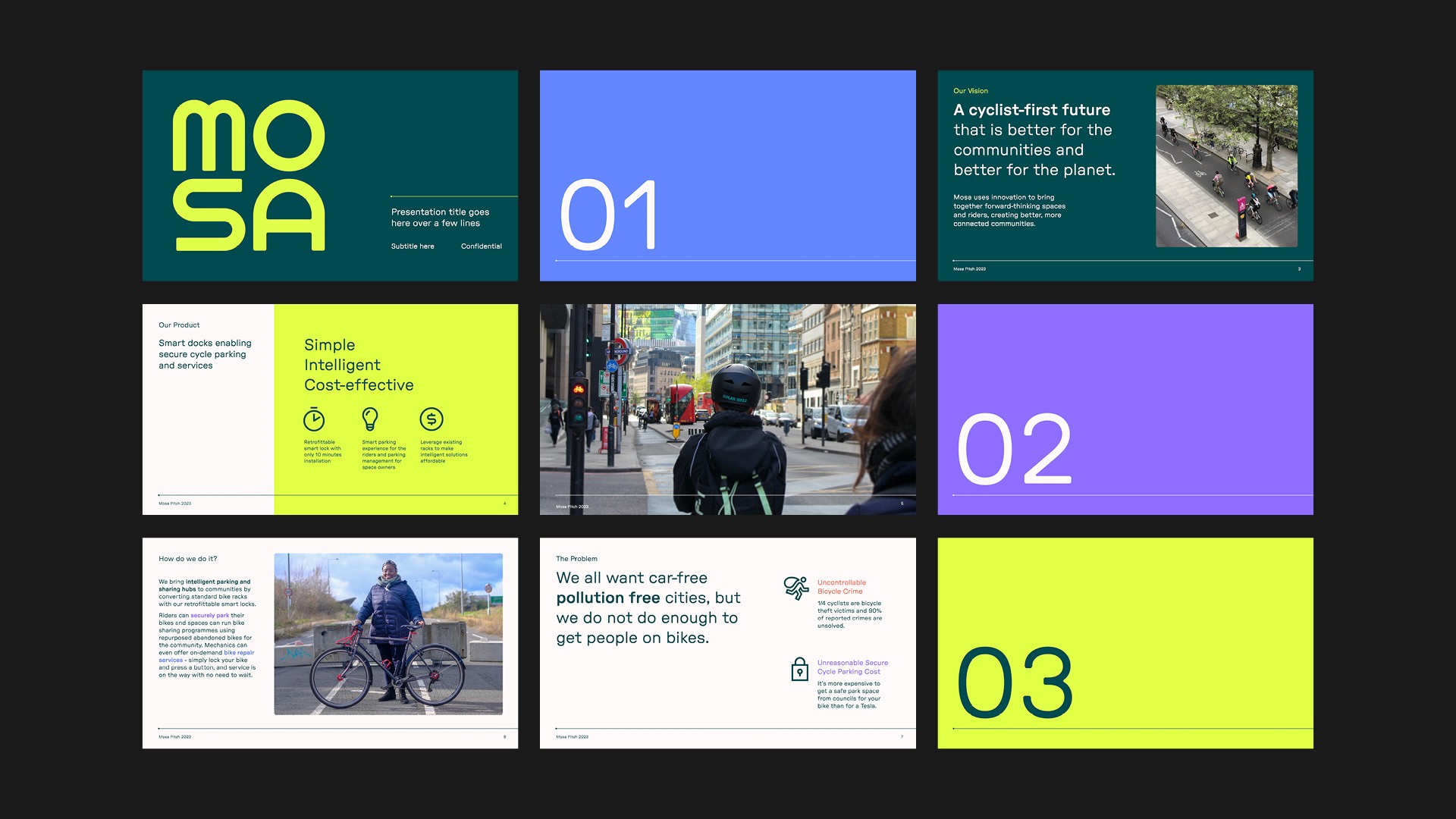This screenshot has height=819, width=1456.
Task: Click the dollar coin icon on the yellow slide
Action: 431,419
